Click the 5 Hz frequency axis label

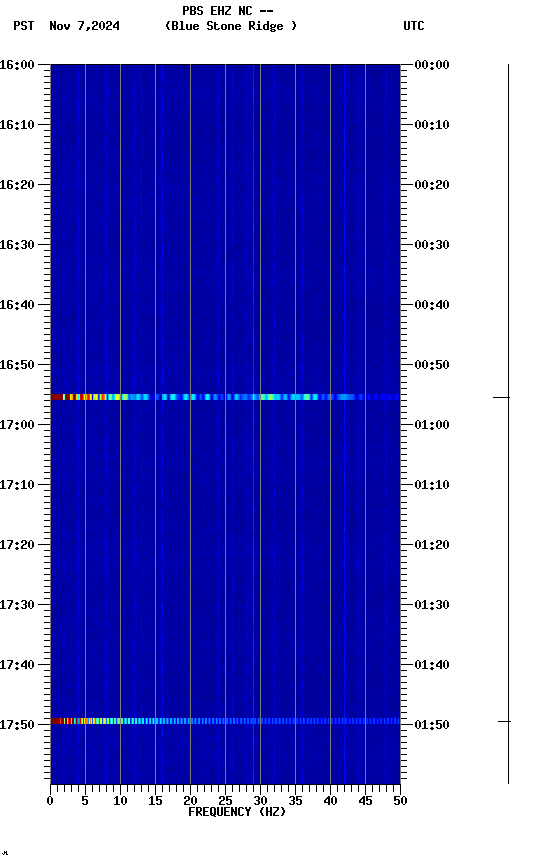pos(85,801)
